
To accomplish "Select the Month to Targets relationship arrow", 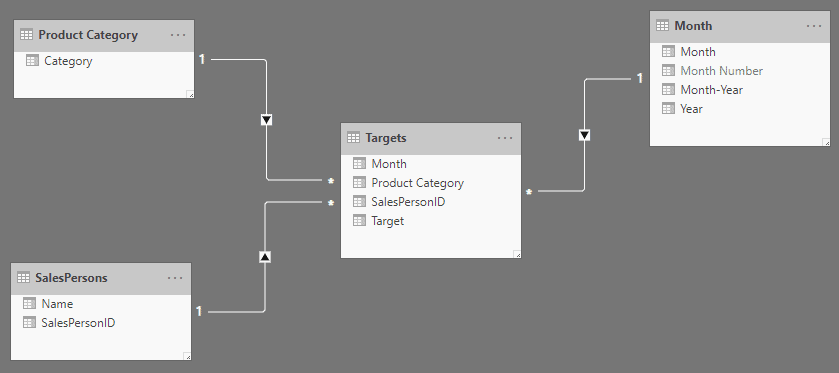I will point(584,135).
